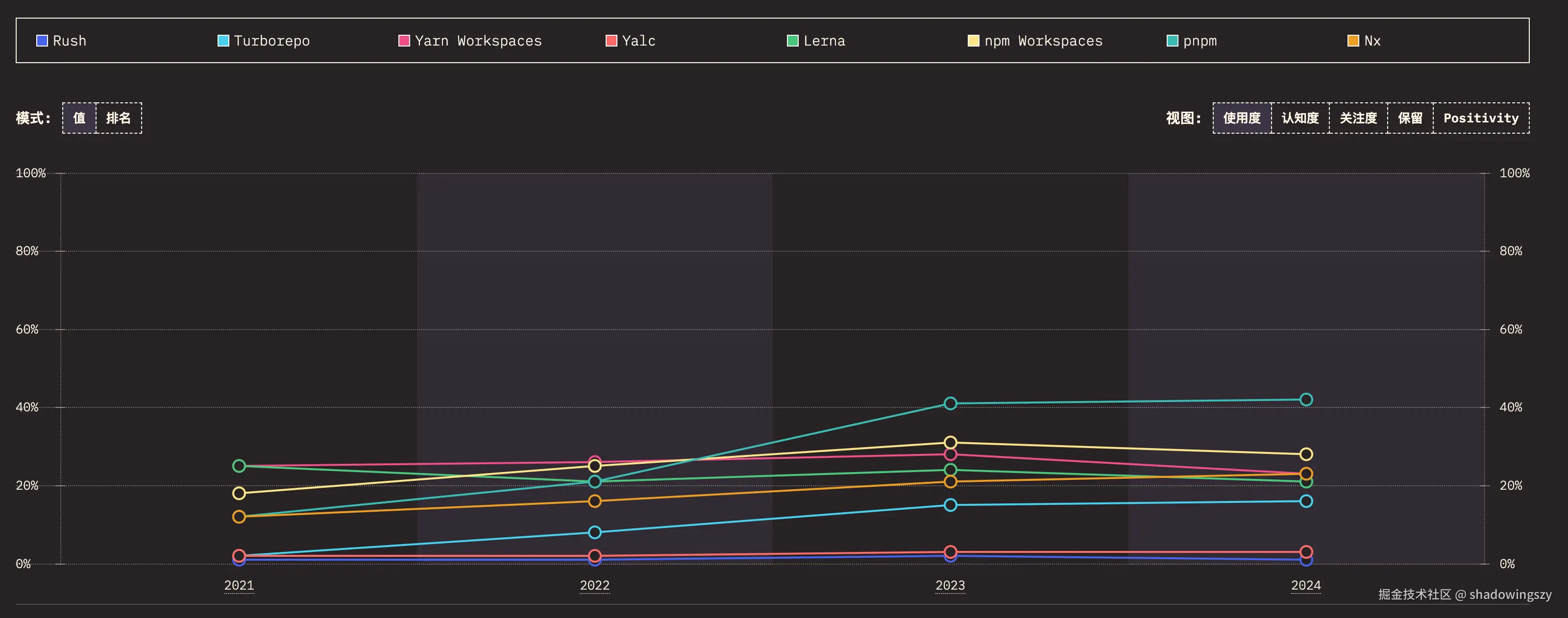Click Turborepo data point at 2022

click(595, 532)
